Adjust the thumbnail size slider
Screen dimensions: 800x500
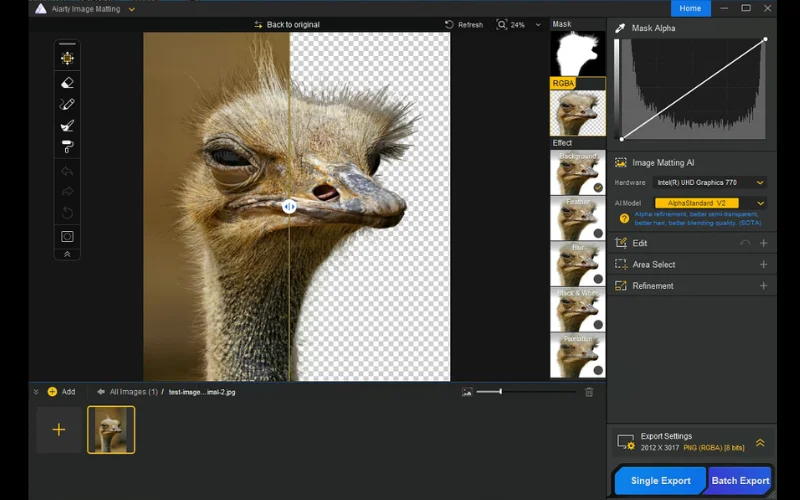pyautogui.click(x=500, y=392)
